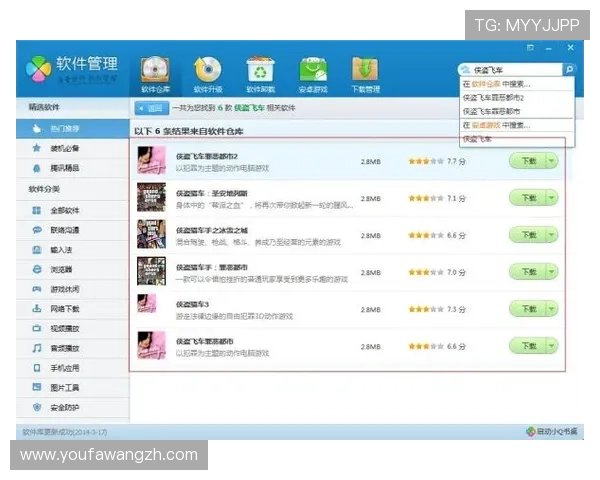Download 侠盗猎车手：罪恶都市
This screenshot has height=480, width=600.
[x=528, y=272]
